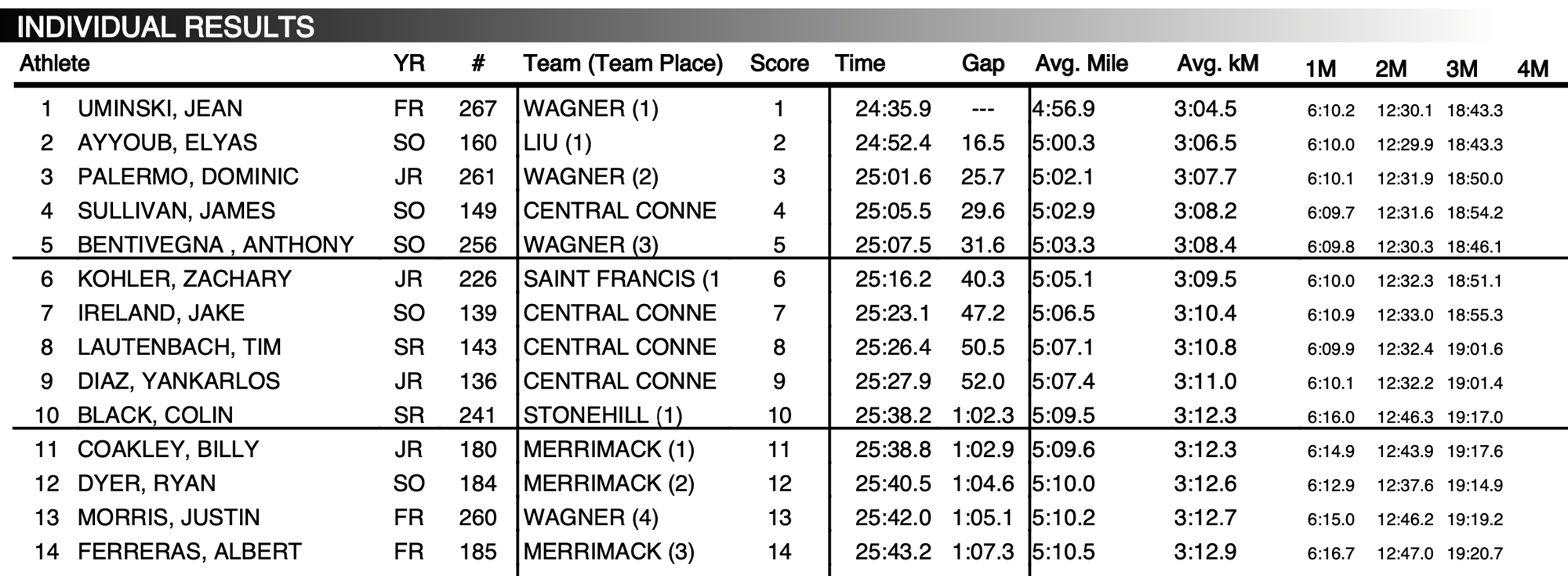Click the 1M split header

click(x=1320, y=69)
